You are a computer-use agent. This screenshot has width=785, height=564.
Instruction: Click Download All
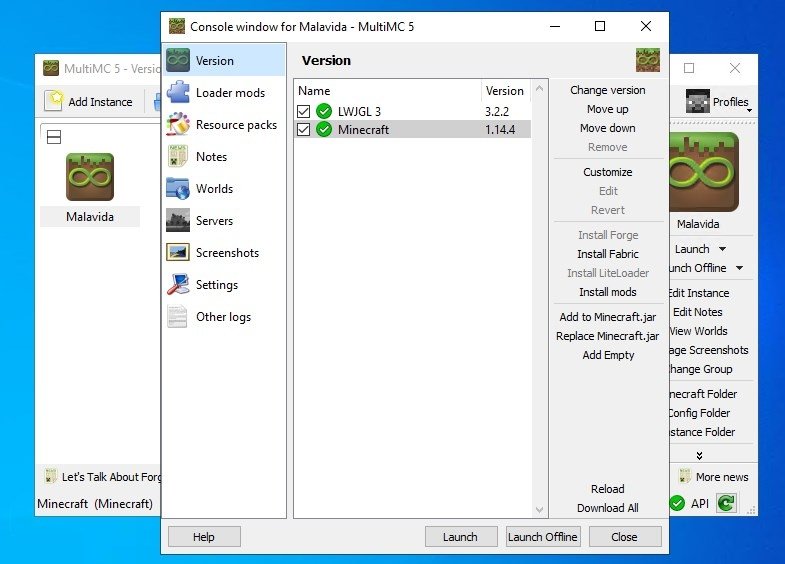click(608, 508)
